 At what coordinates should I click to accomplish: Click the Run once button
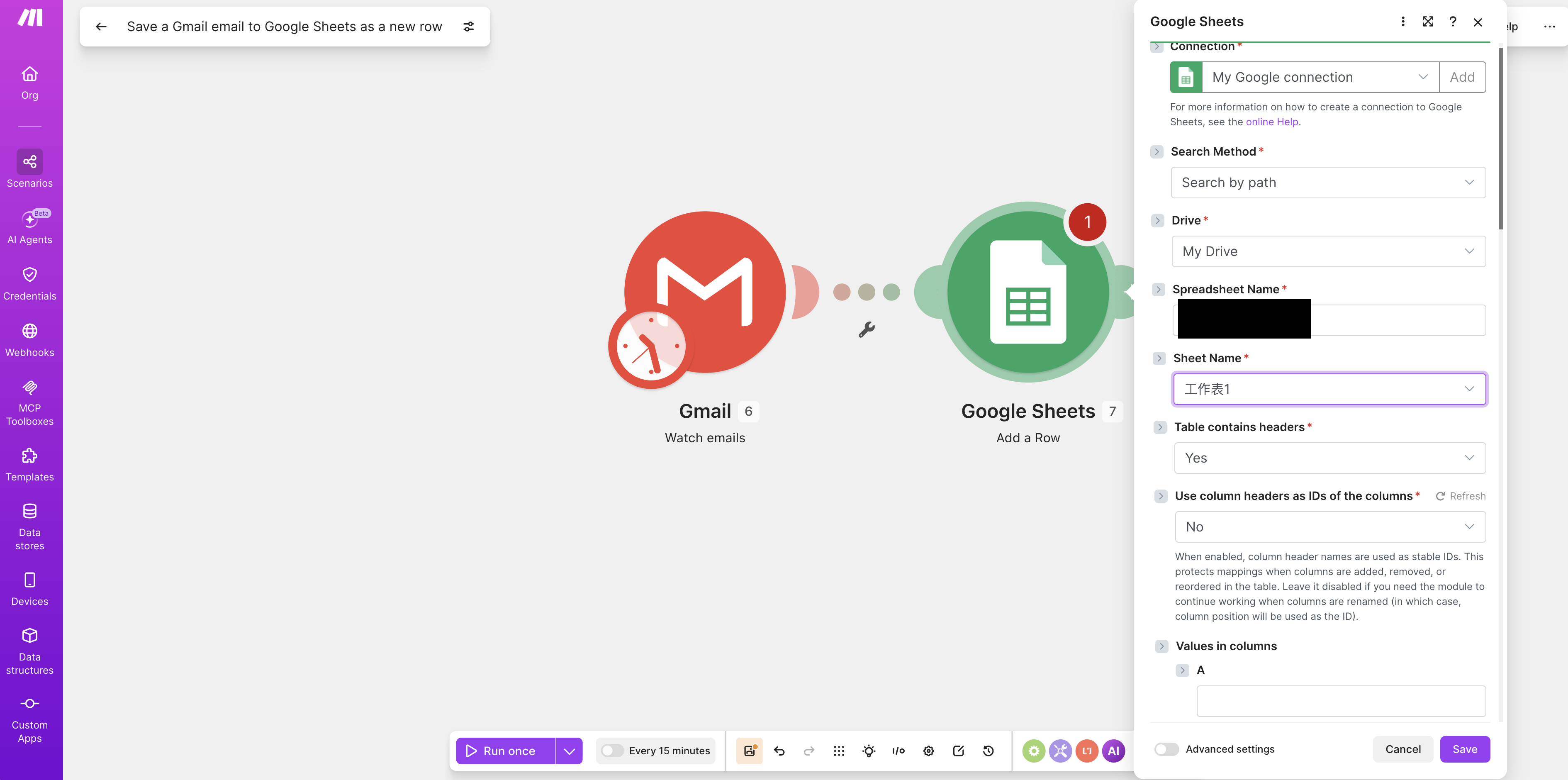(x=506, y=751)
